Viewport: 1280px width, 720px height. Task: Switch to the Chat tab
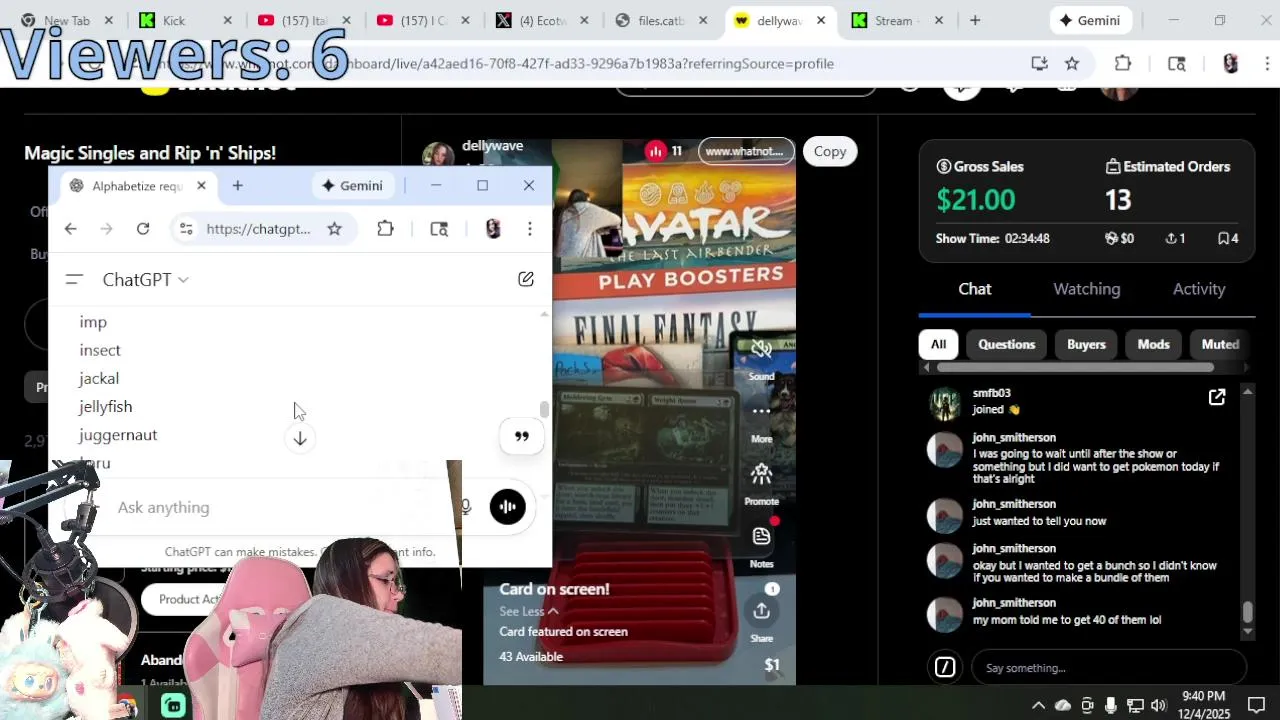(x=974, y=289)
